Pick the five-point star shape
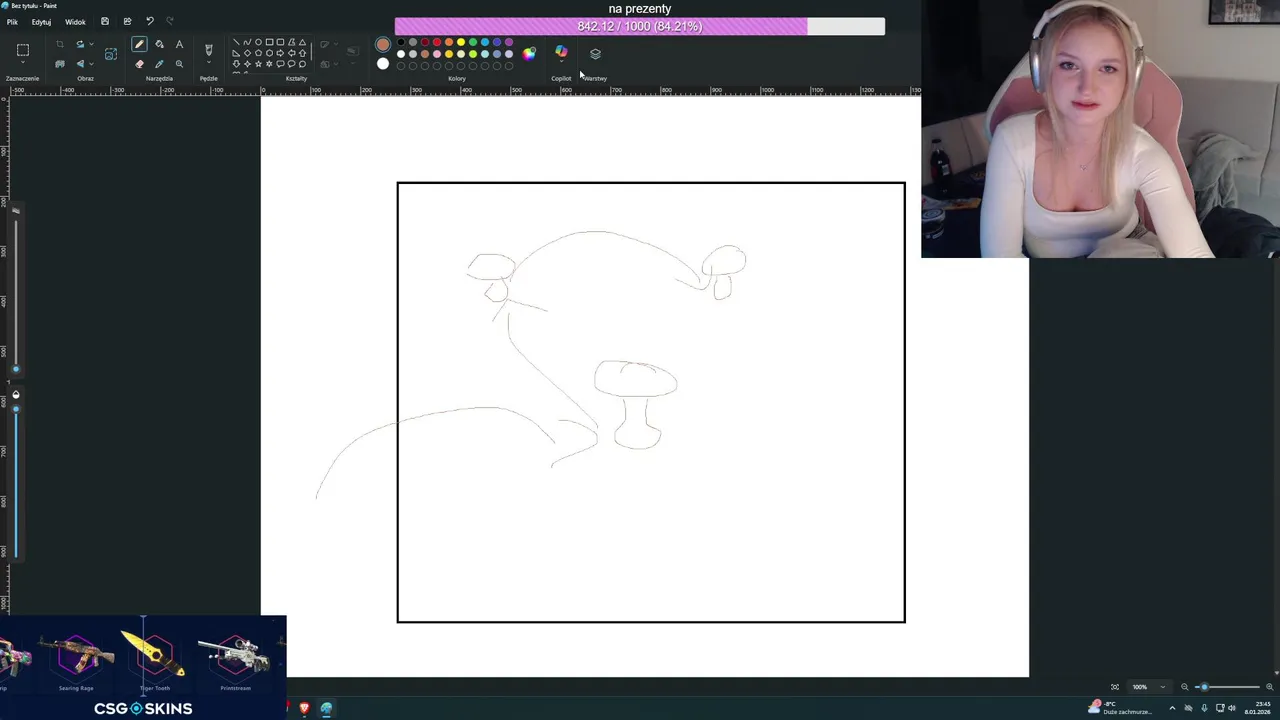This screenshot has width=1280, height=720. 258,64
